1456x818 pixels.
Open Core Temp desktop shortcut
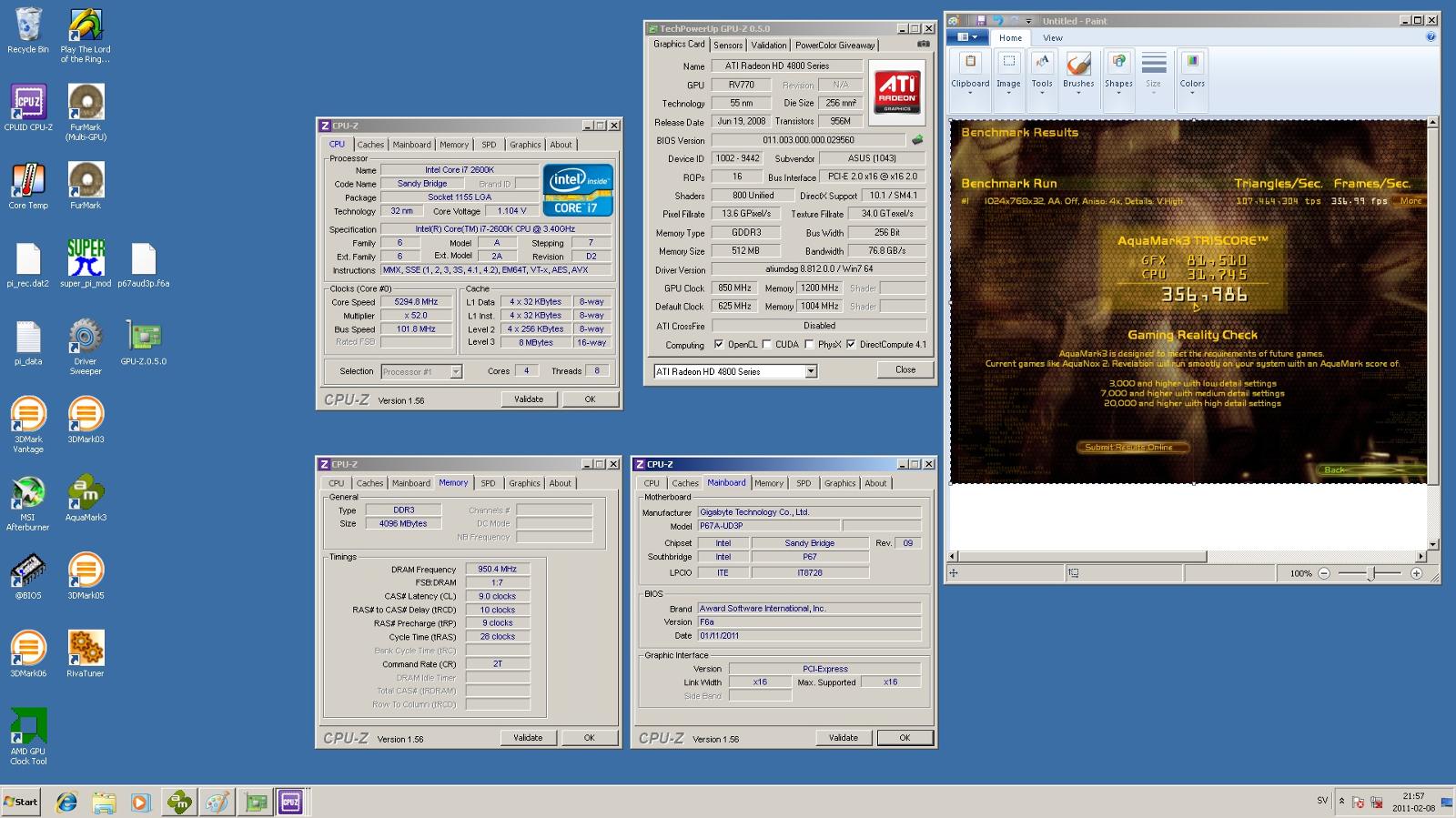coord(28,186)
